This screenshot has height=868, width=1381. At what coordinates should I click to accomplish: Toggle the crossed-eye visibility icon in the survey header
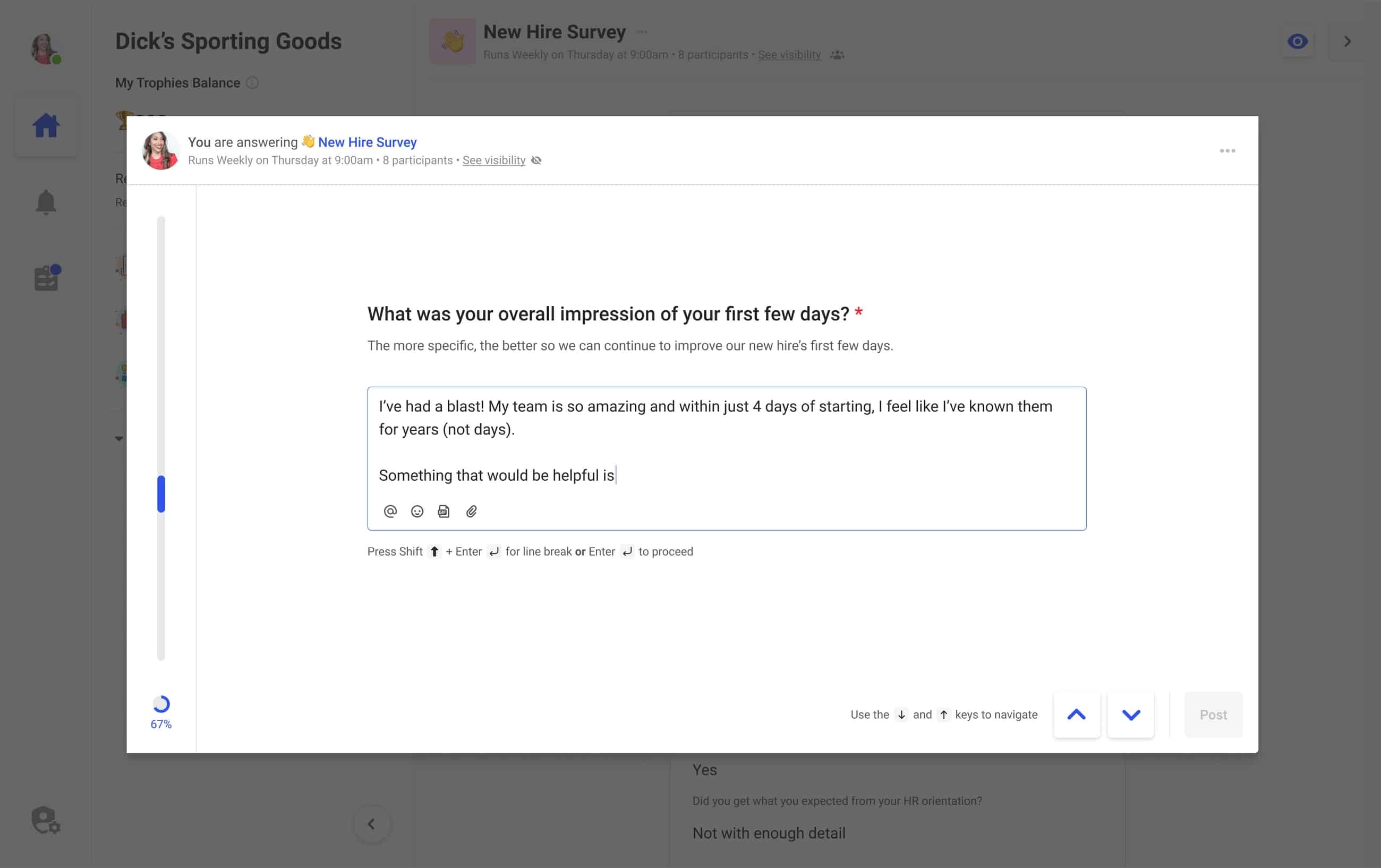[536, 160]
